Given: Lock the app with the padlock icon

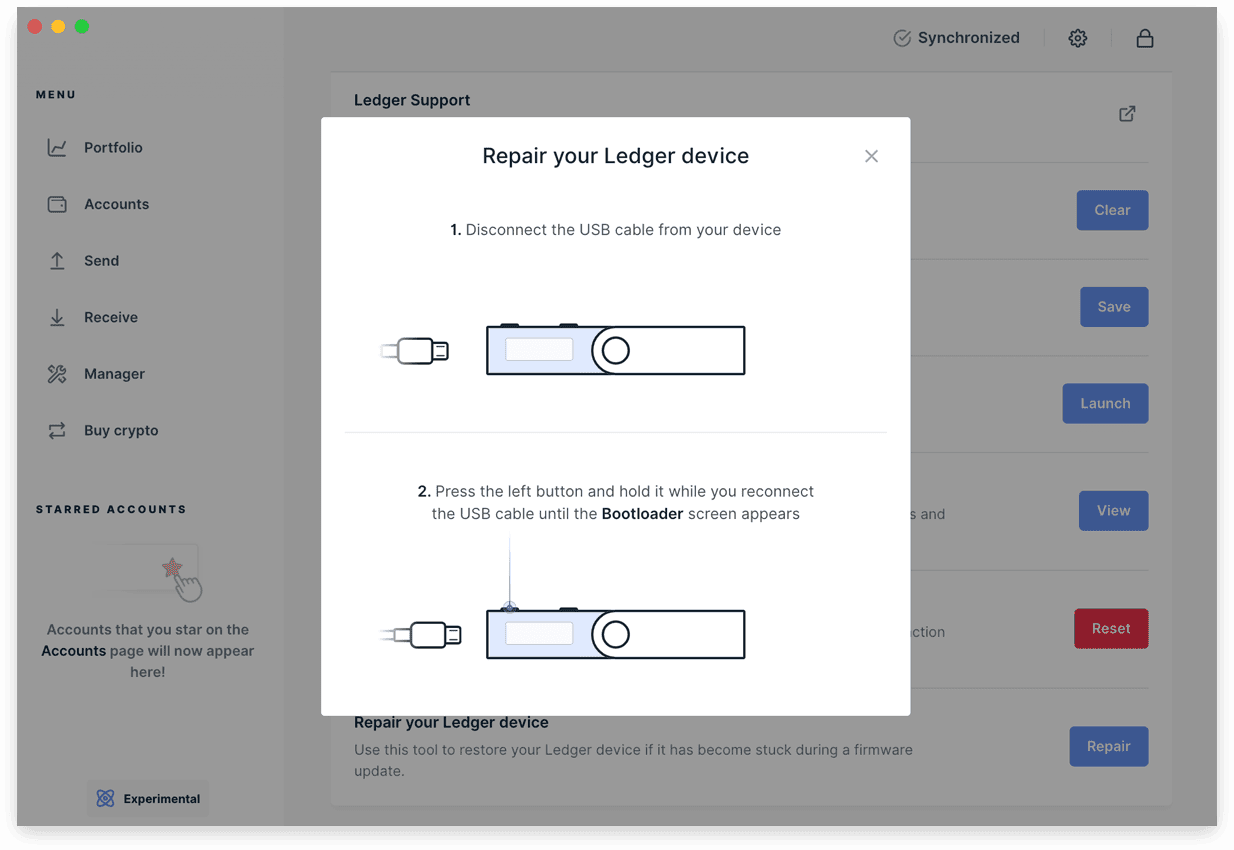Looking at the screenshot, I should [x=1145, y=38].
